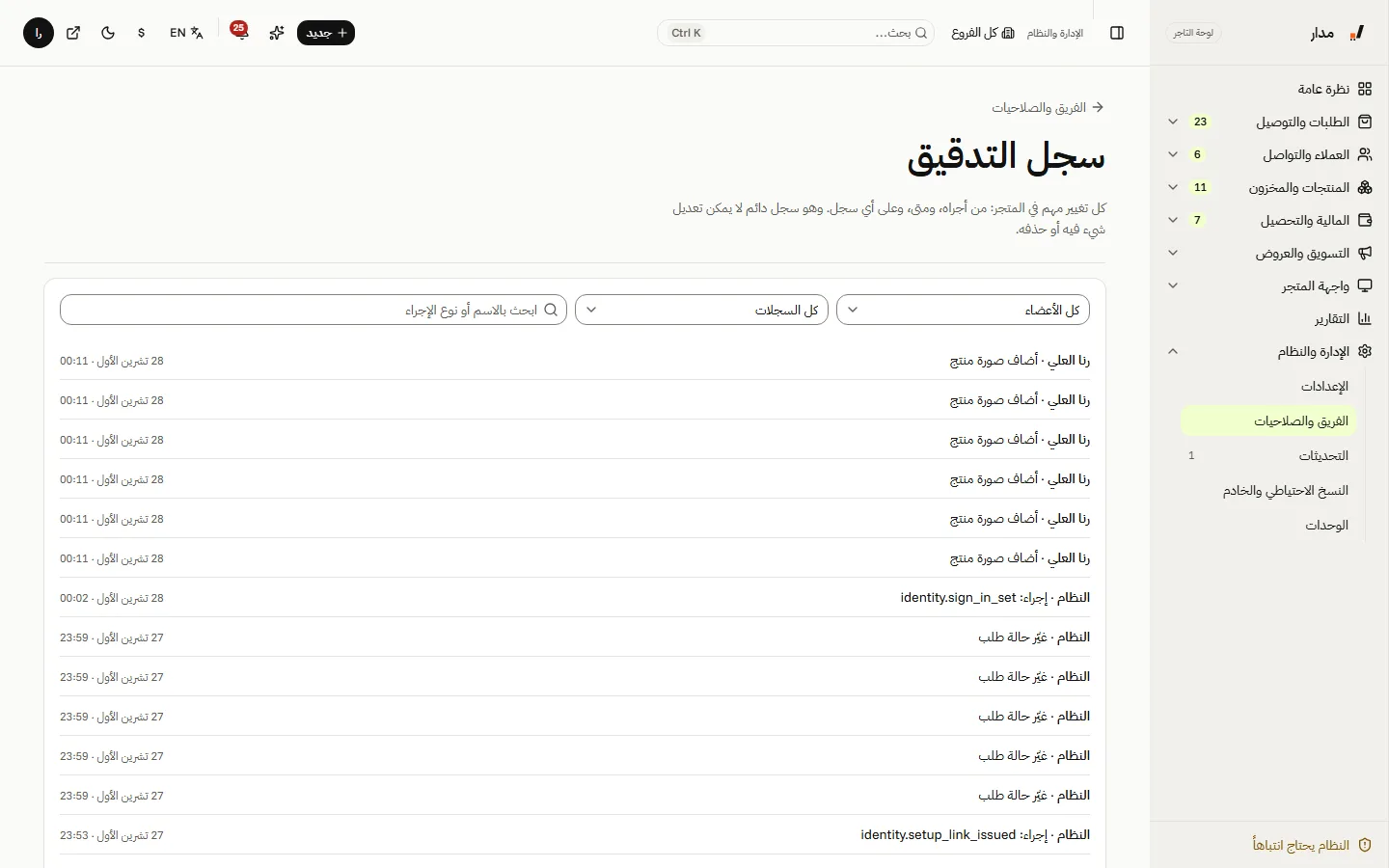Expand الطلبات والتوصيل chevron
1389x868 pixels.
click(1173, 122)
